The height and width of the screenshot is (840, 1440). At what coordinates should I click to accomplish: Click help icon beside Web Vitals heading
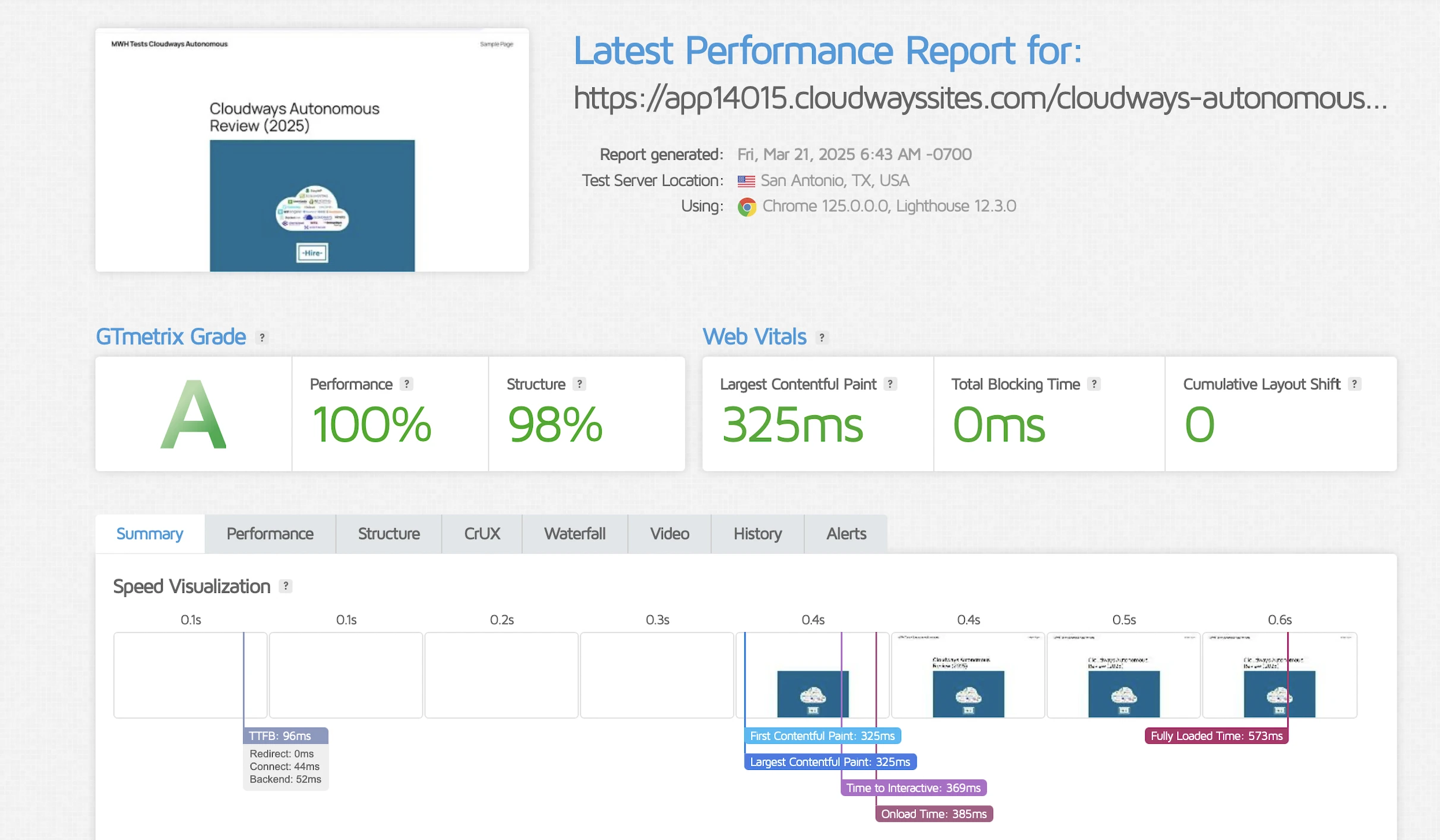(x=822, y=337)
